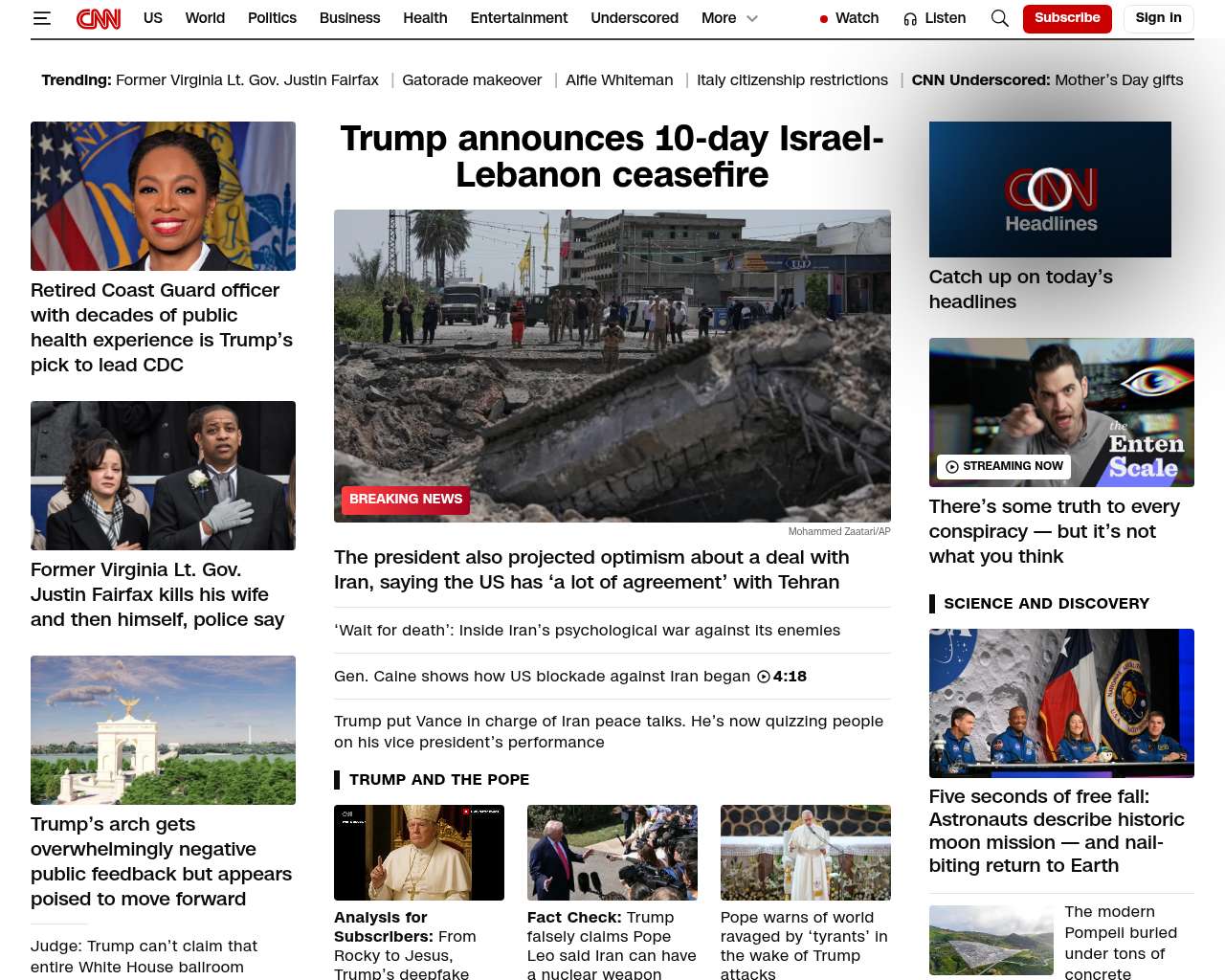This screenshot has width=1225, height=980.
Task: Open the Enten Scale show thumbnail
Action: (1061, 412)
